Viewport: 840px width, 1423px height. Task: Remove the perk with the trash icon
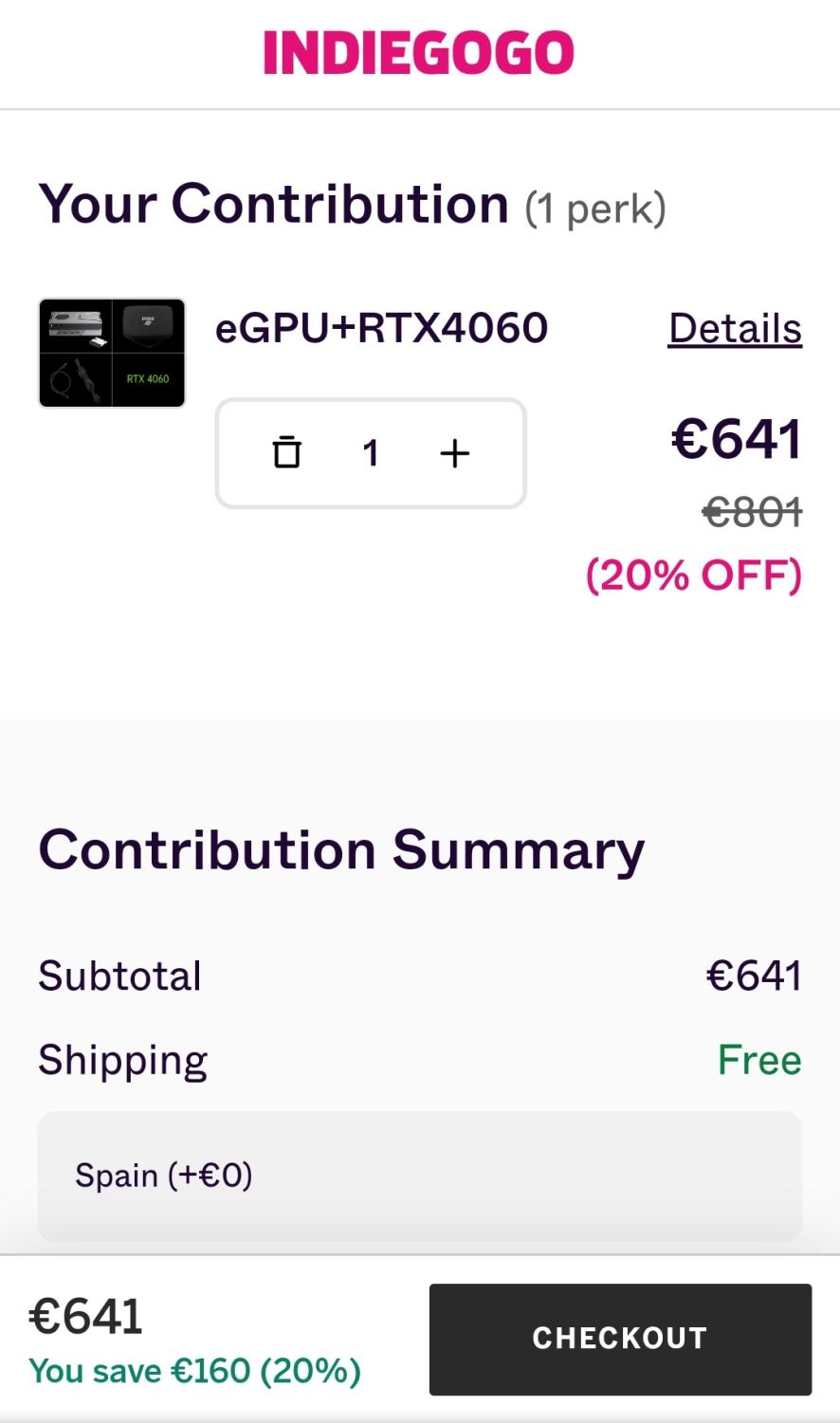(286, 452)
